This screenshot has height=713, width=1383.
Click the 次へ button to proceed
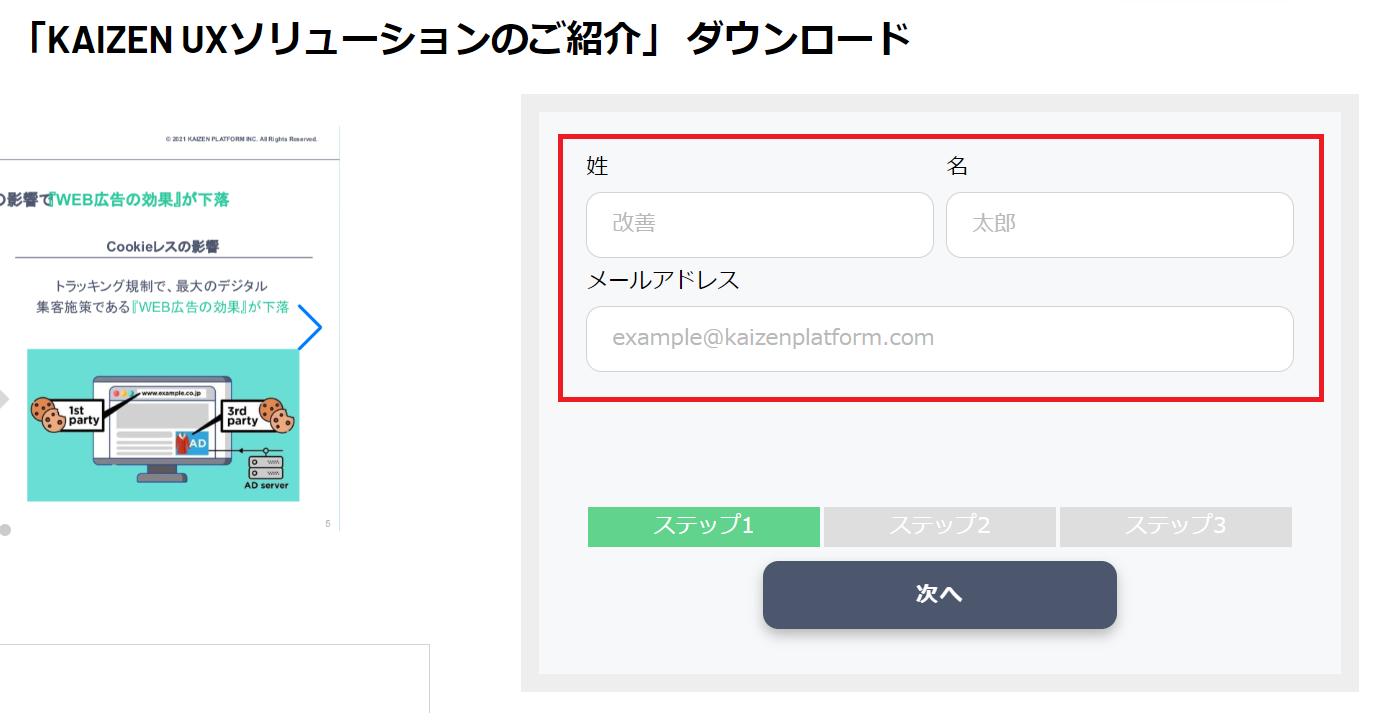coord(939,593)
